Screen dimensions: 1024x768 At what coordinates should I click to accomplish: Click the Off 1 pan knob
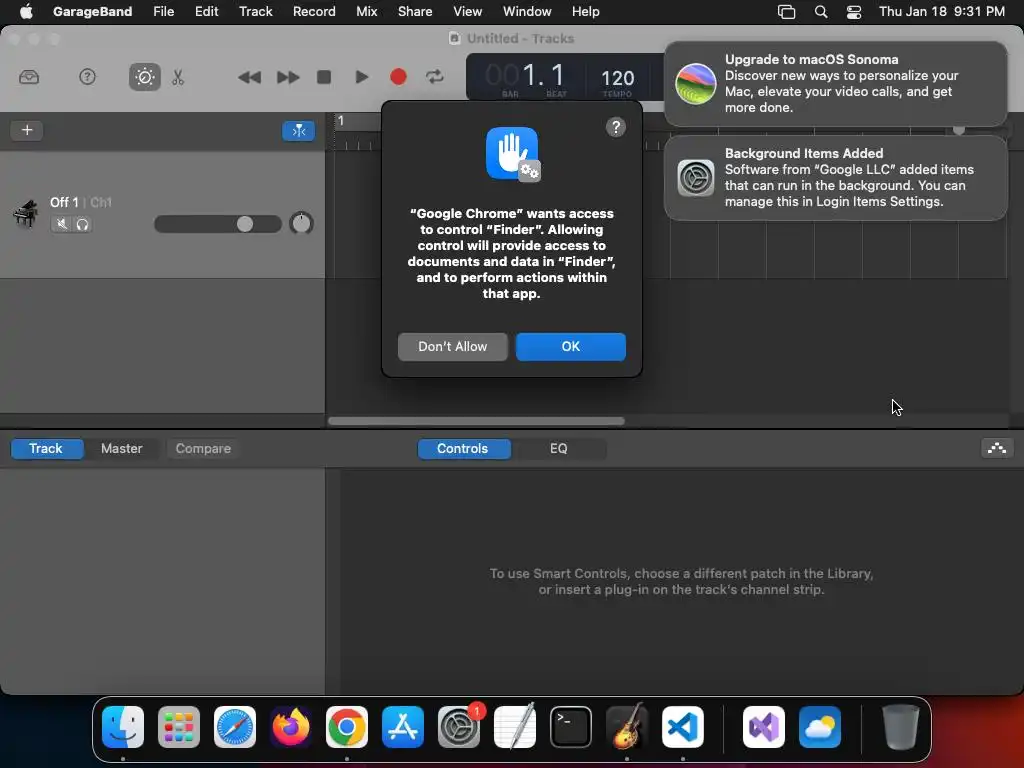click(x=301, y=223)
